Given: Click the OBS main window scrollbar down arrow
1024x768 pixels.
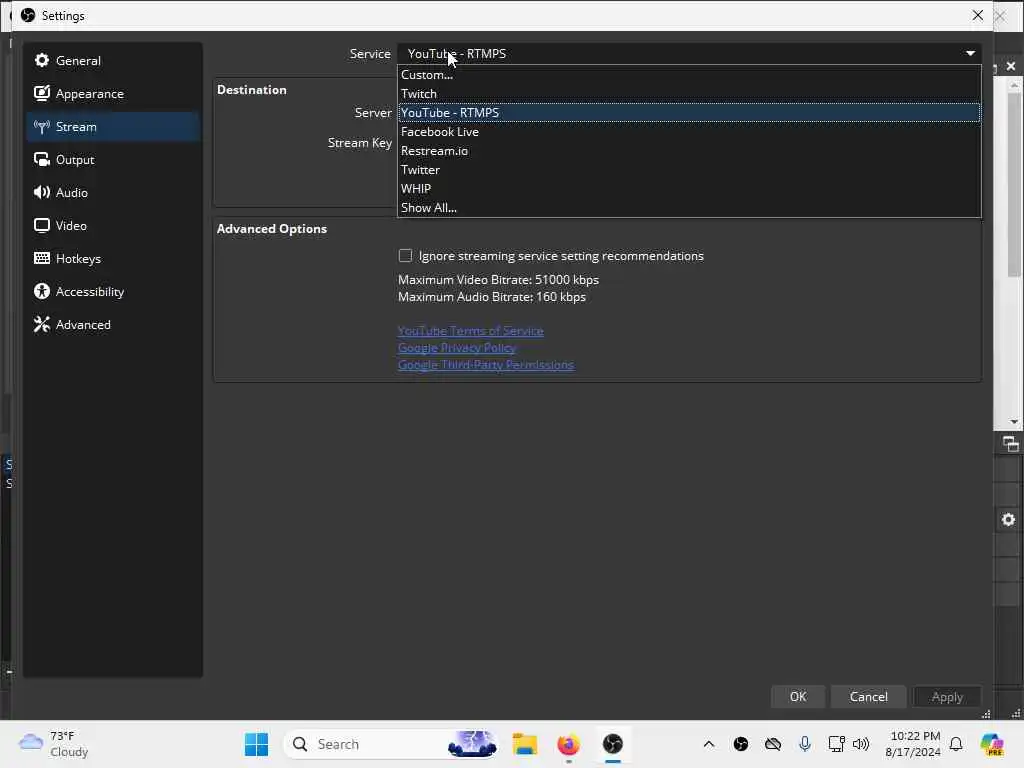Looking at the screenshot, I should 1014,422.
